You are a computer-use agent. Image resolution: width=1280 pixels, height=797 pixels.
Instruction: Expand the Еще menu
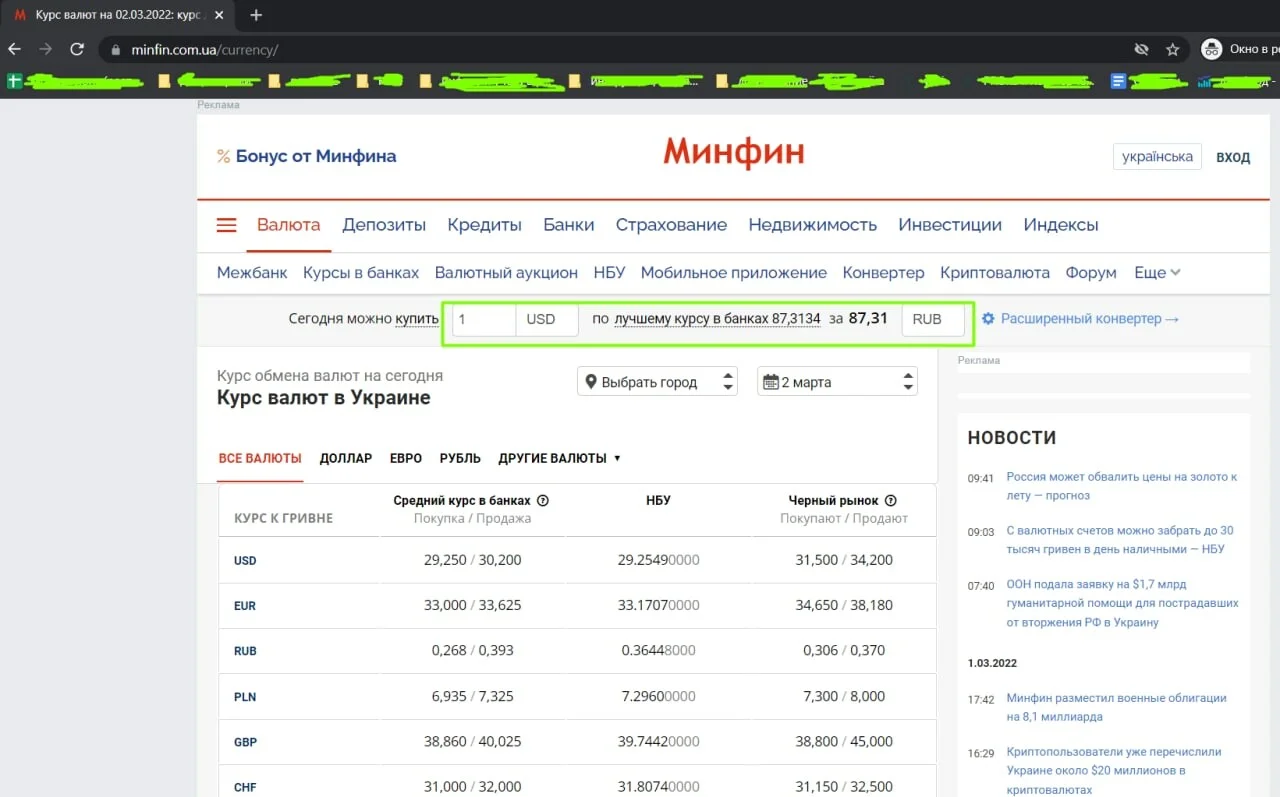click(1157, 273)
